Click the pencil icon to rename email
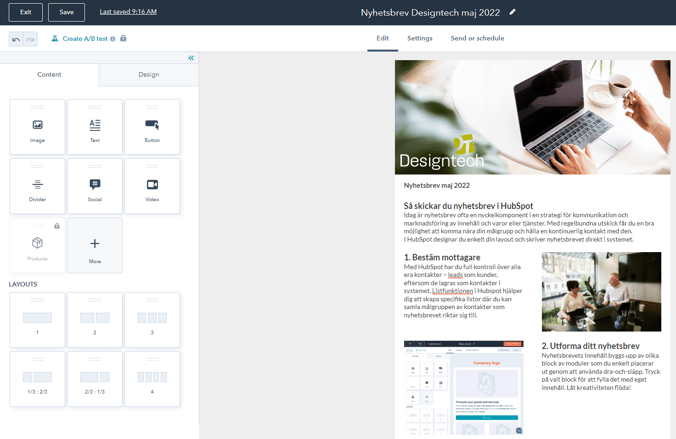Screen dimensions: 676x439 pyautogui.click(x=513, y=12)
